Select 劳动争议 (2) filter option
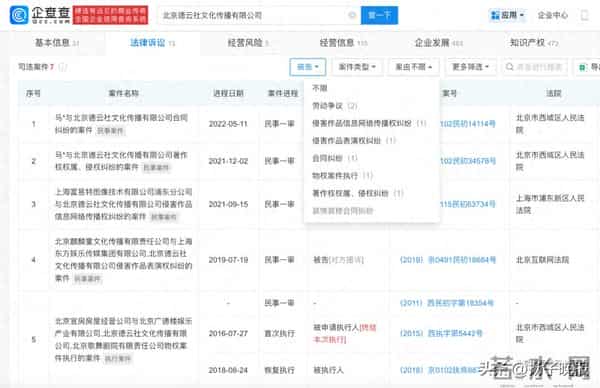The width and height of the screenshot is (600, 388). [334, 106]
